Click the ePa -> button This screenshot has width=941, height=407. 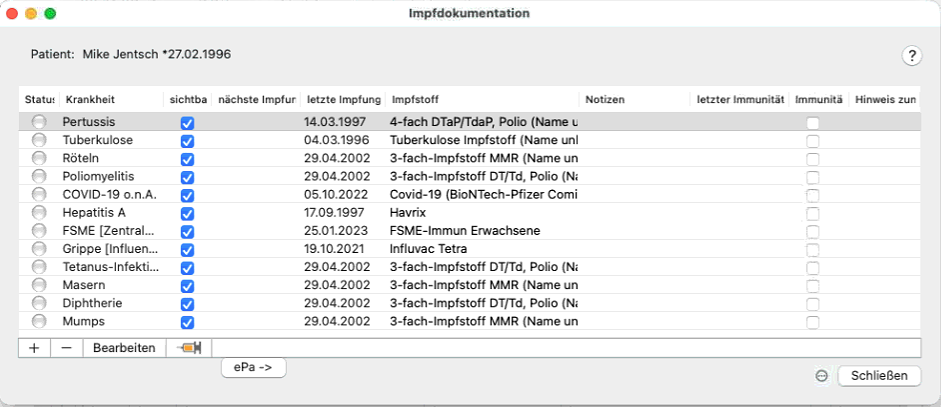tap(253, 367)
